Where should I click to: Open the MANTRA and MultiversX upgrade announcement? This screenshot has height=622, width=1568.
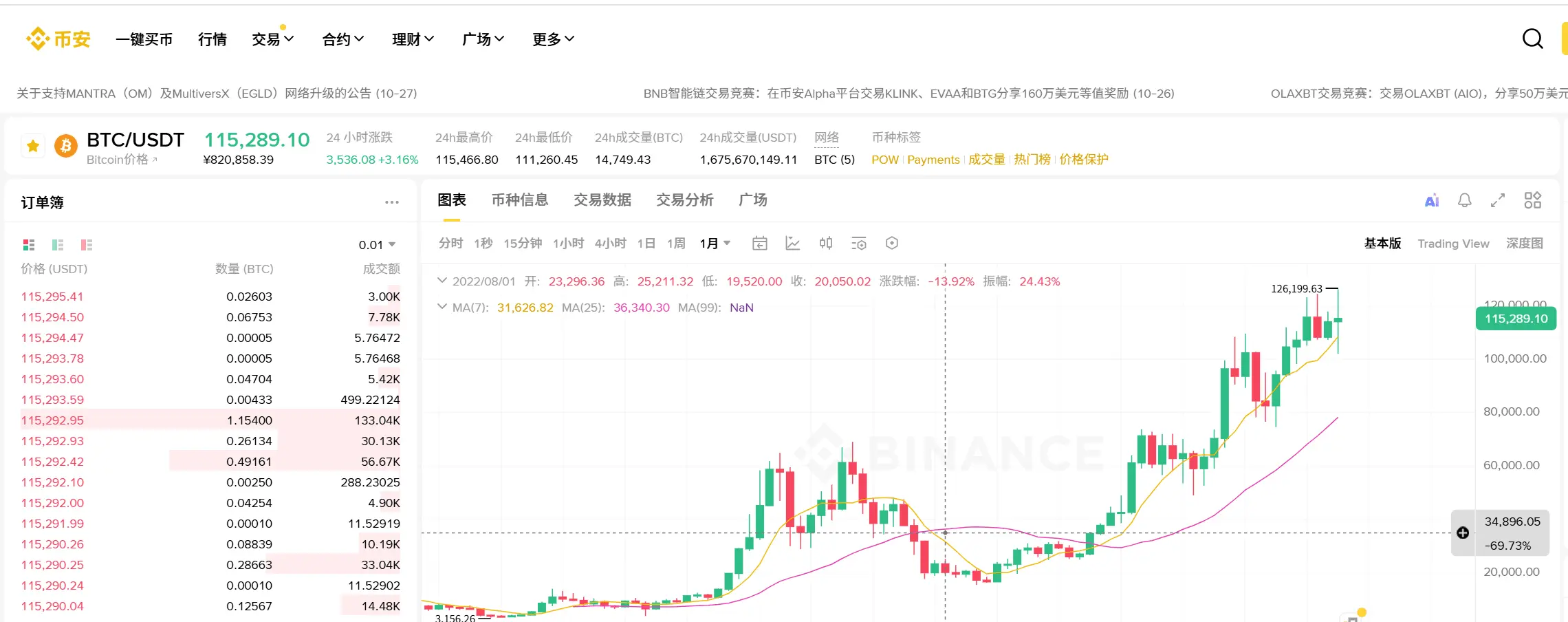pos(217,93)
